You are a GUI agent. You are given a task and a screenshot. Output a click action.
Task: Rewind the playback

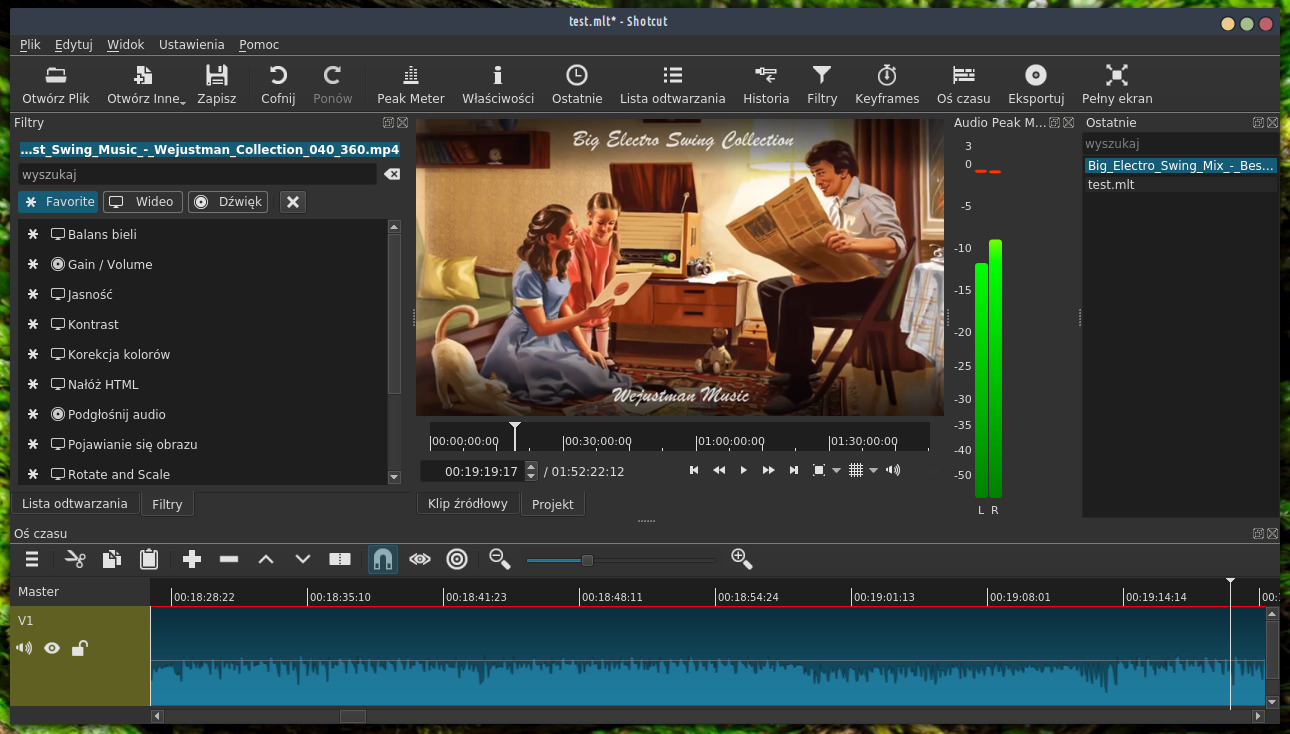[x=719, y=470]
